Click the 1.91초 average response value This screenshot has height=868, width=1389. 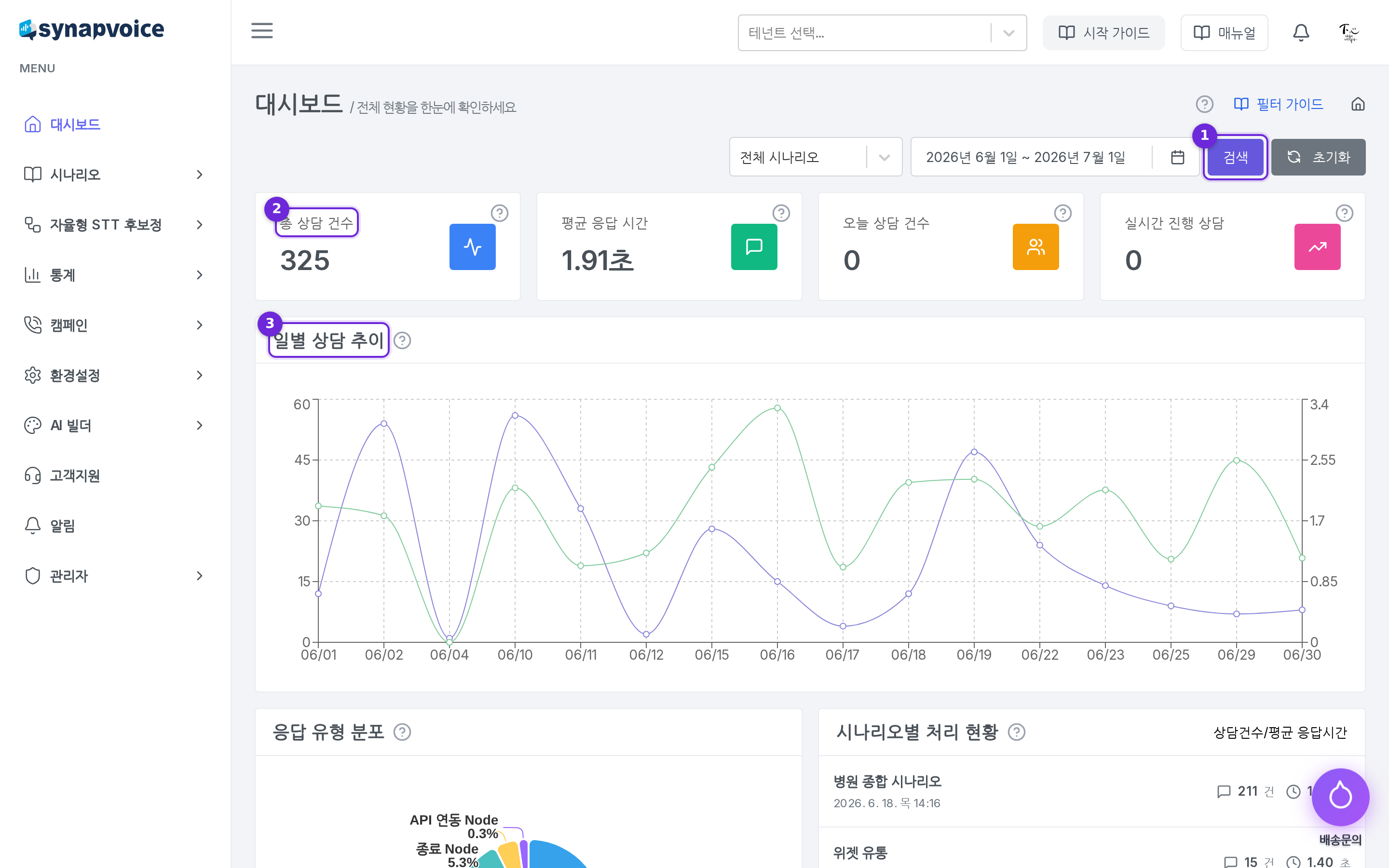[597, 260]
